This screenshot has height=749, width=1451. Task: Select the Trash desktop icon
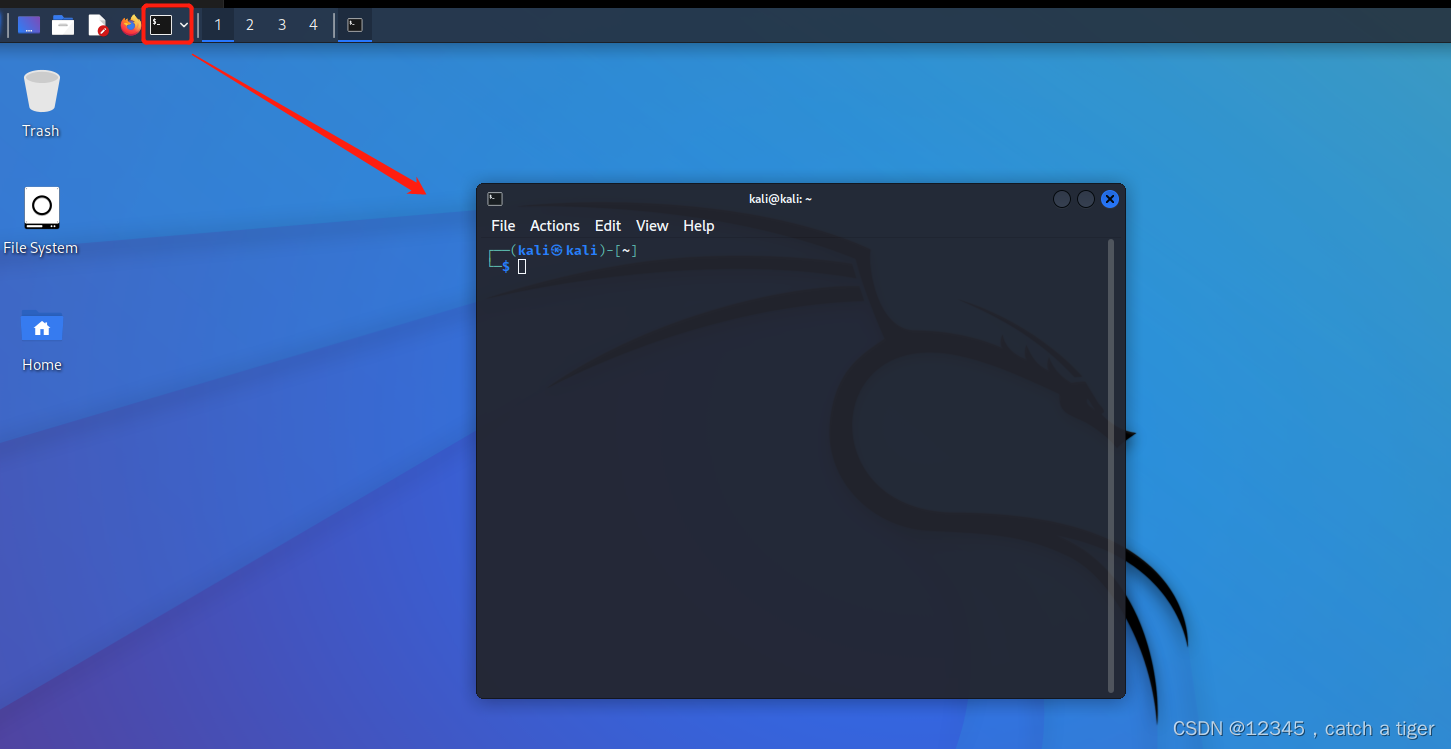41,104
